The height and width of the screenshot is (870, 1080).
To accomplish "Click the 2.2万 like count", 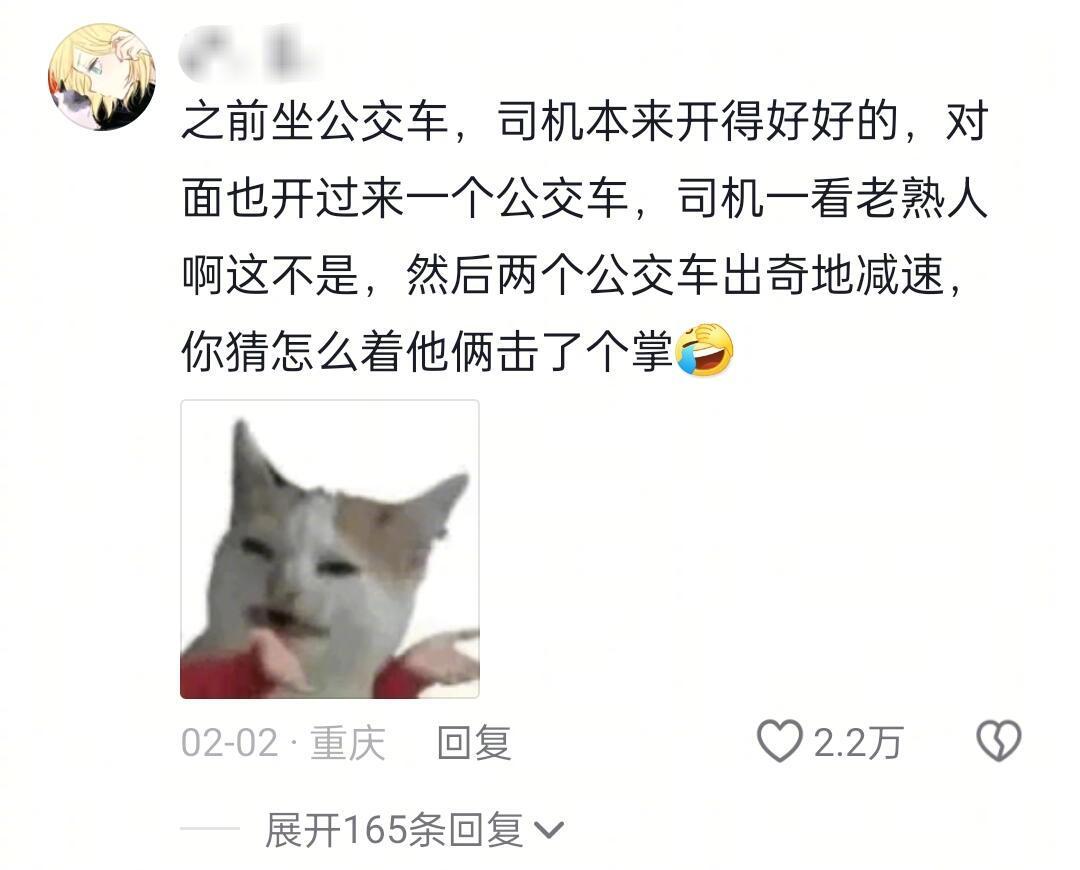I will [x=858, y=743].
